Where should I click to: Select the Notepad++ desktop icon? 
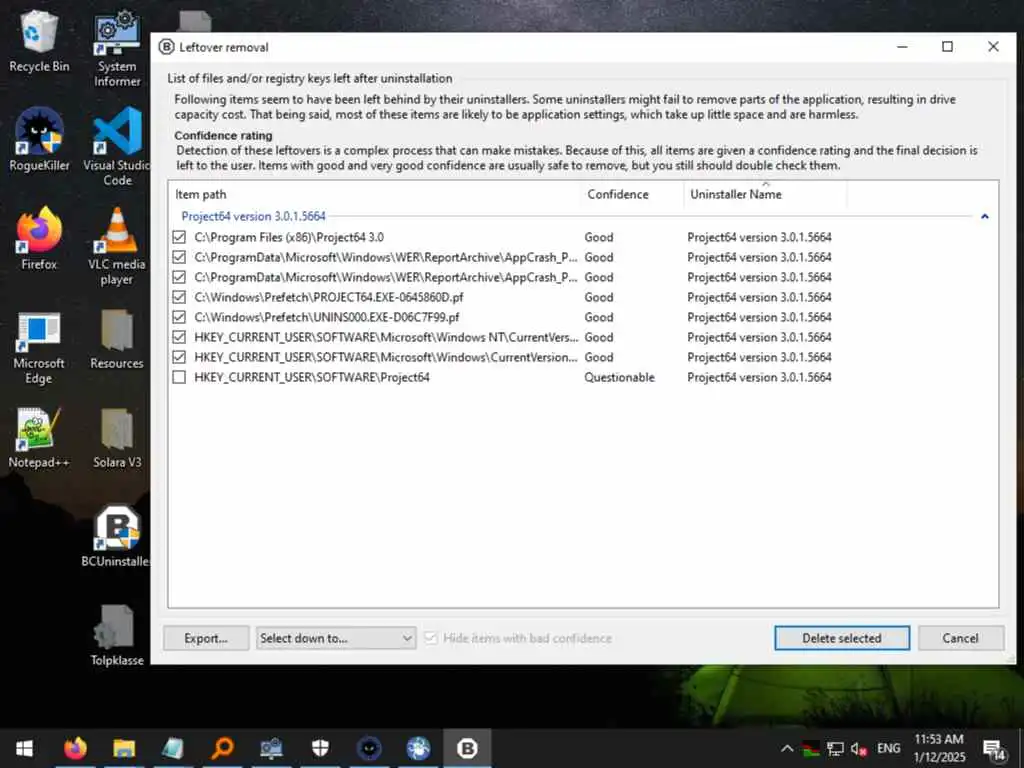tap(39, 438)
